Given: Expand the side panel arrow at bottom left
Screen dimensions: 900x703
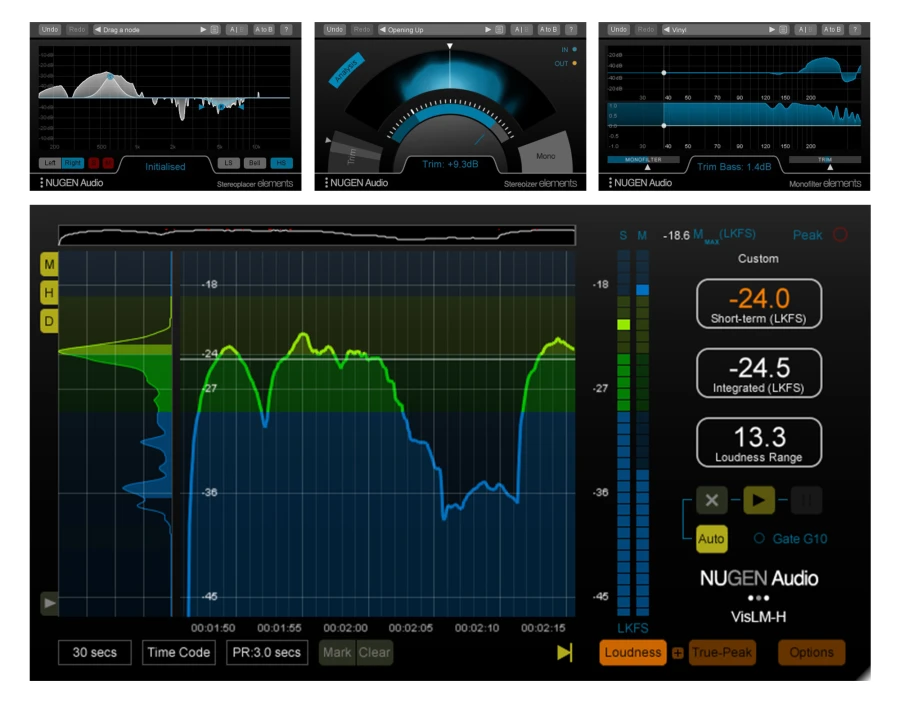Looking at the screenshot, I should 49,603.
